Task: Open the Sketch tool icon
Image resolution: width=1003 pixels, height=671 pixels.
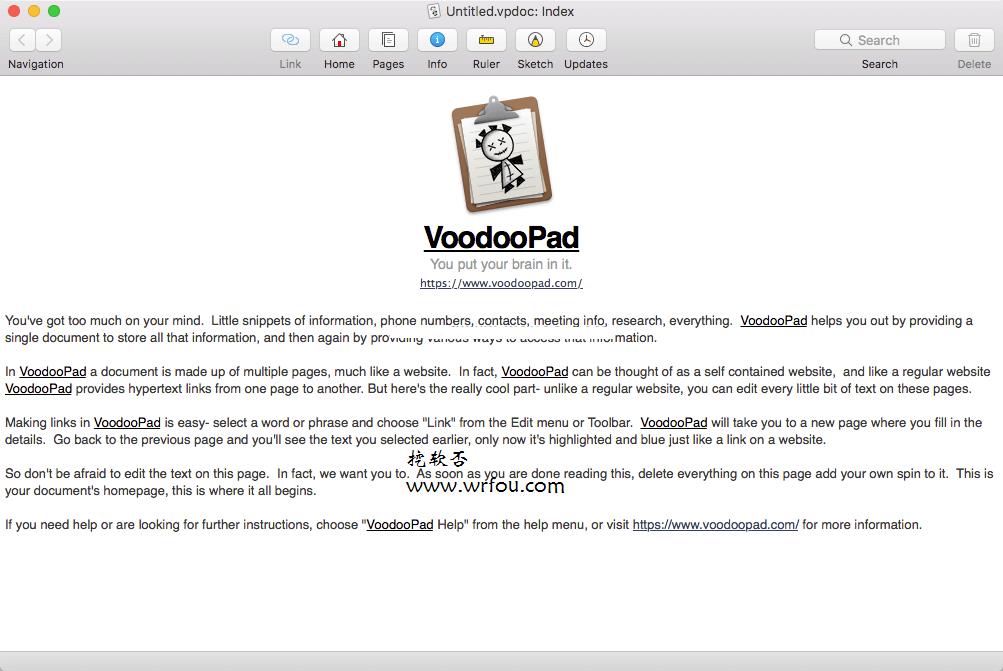Action: (x=535, y=40)
